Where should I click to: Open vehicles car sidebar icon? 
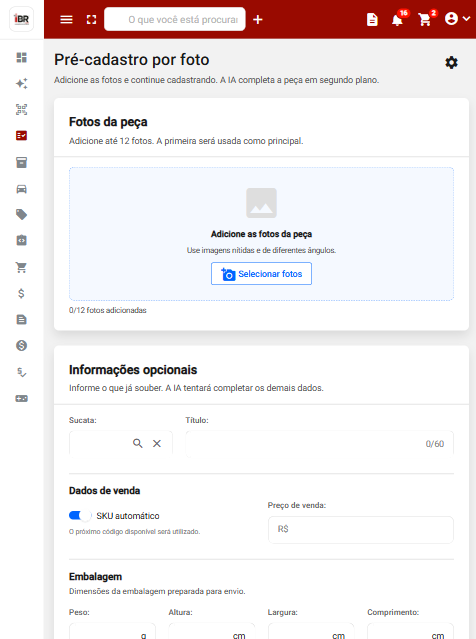click(x=22, y=189)
